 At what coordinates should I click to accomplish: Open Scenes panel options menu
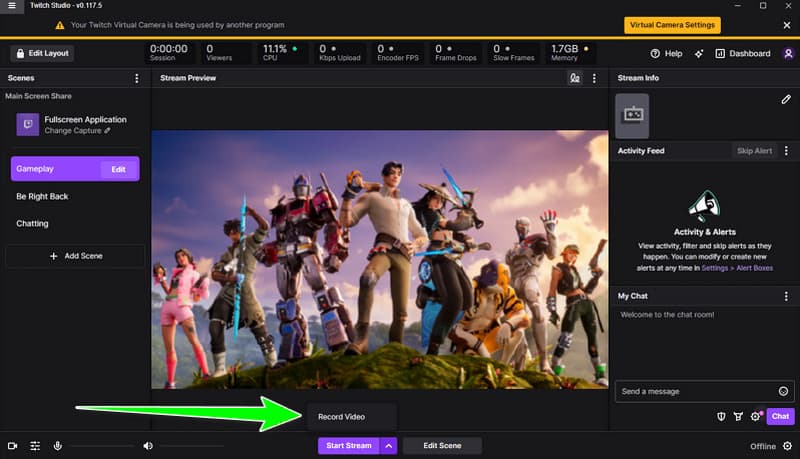(x=136, y=78)
